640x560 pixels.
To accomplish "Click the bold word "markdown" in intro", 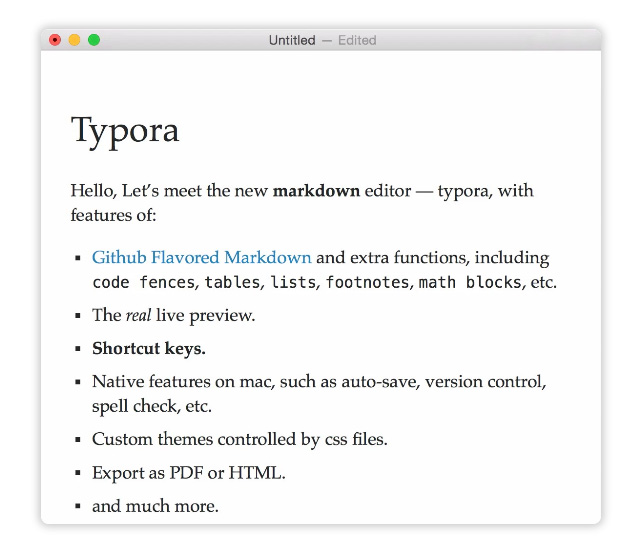I will pos(316,191).
